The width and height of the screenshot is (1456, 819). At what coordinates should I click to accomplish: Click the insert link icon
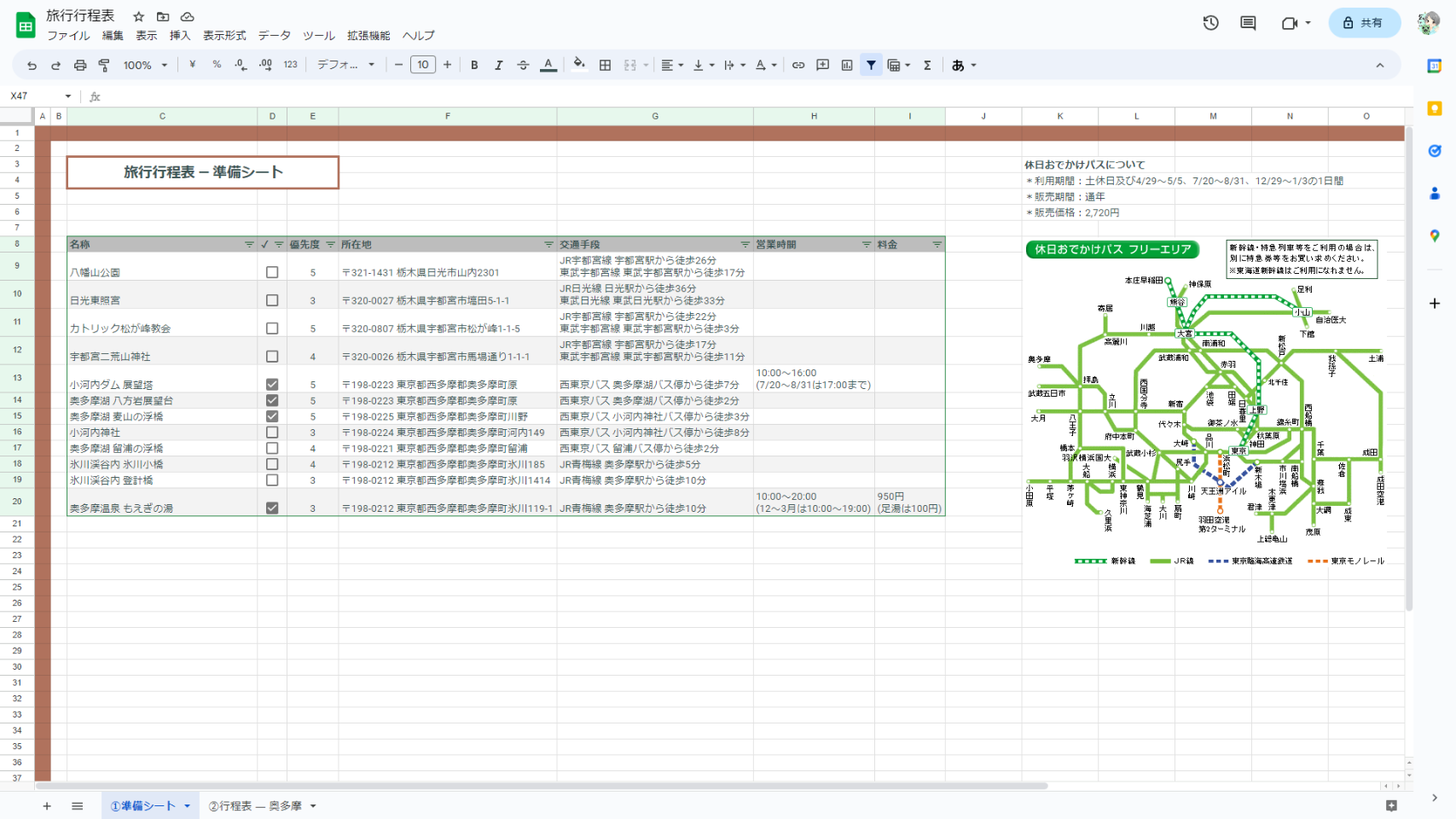798,65
